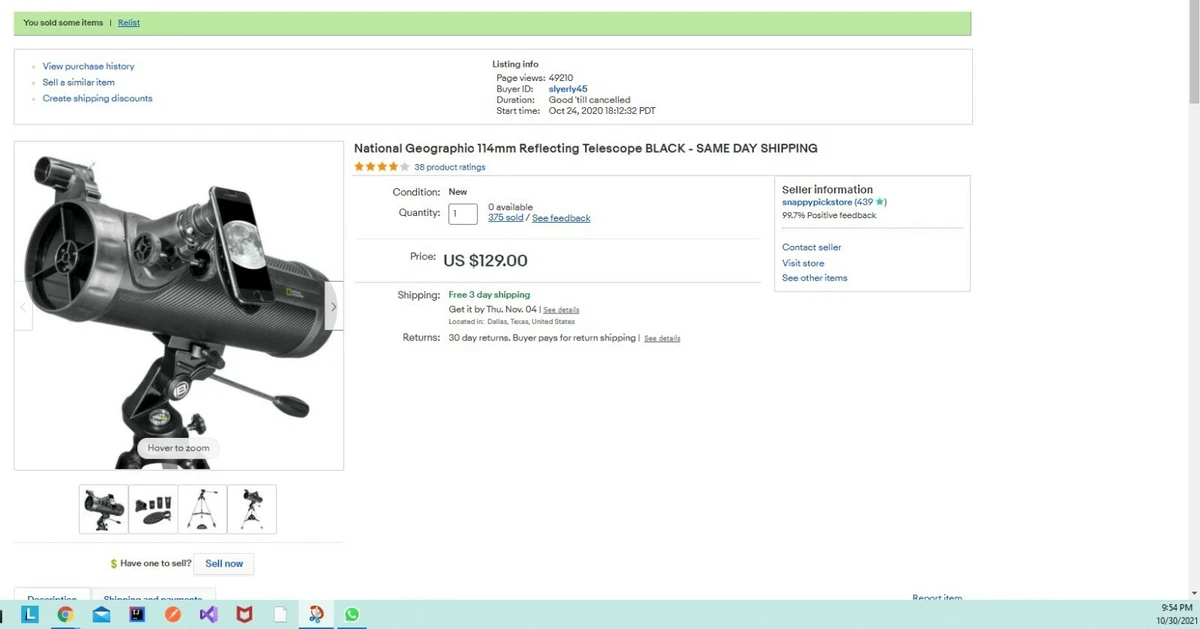Click the 0 available text

[510, 207]
